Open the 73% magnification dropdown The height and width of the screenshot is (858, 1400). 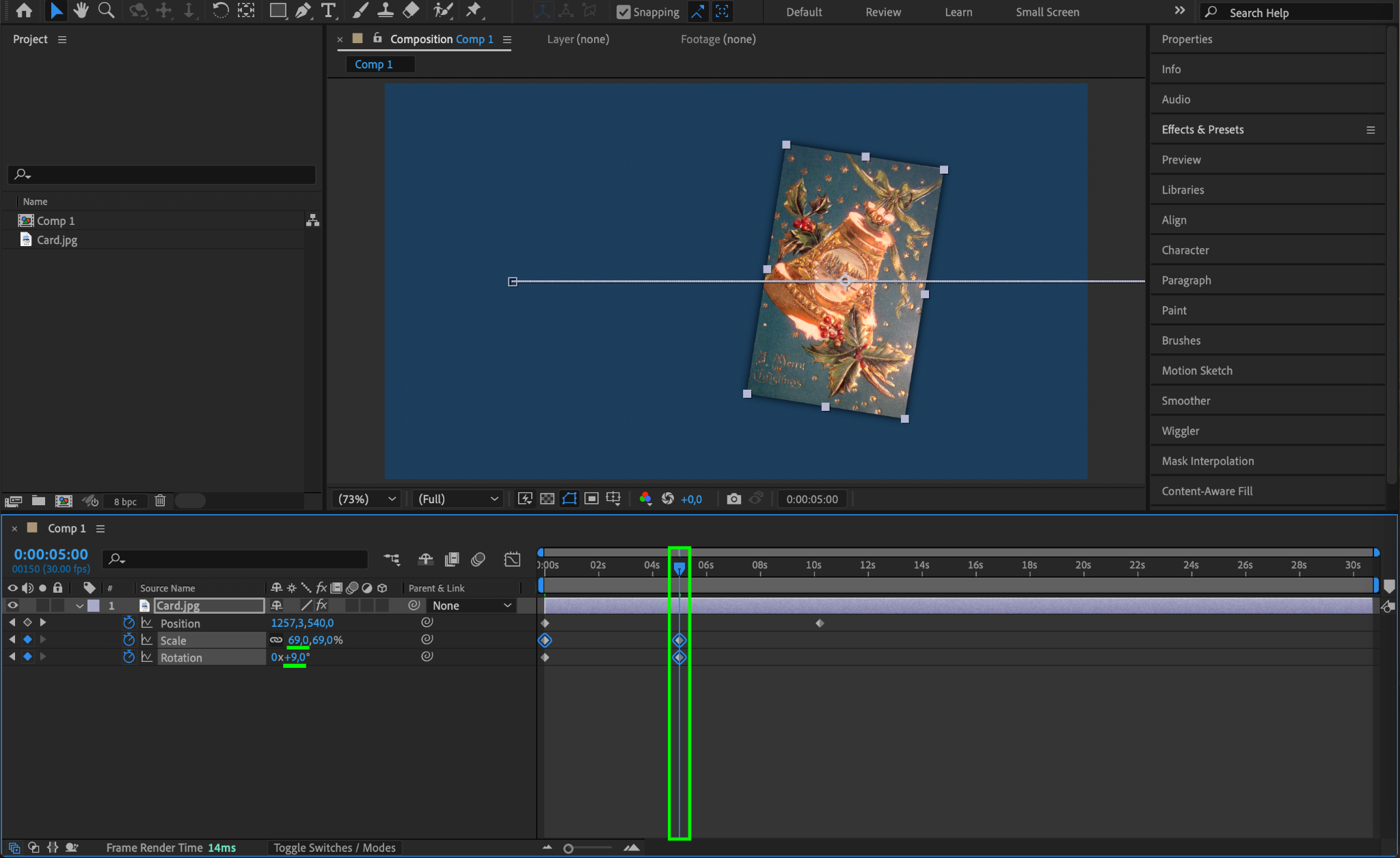(367, 499)
